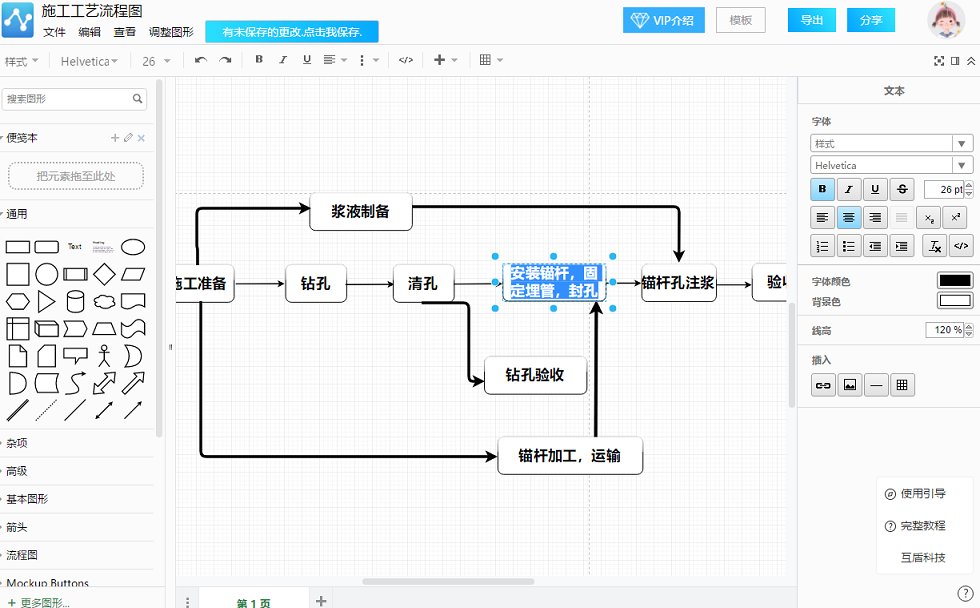Toggle bold formatting off
The height and width of the screenshot is (608, 980).
coord(821,189)
